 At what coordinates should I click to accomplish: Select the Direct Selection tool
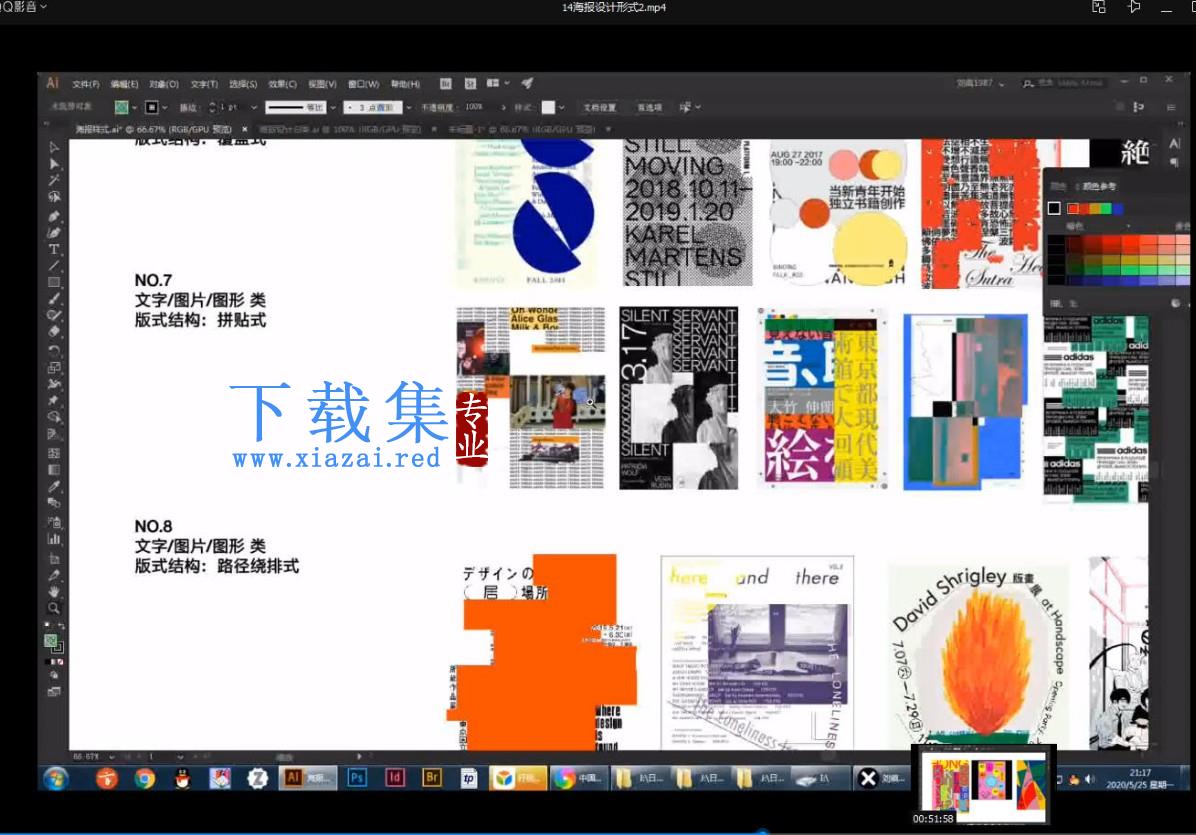[x=54, y=164]
